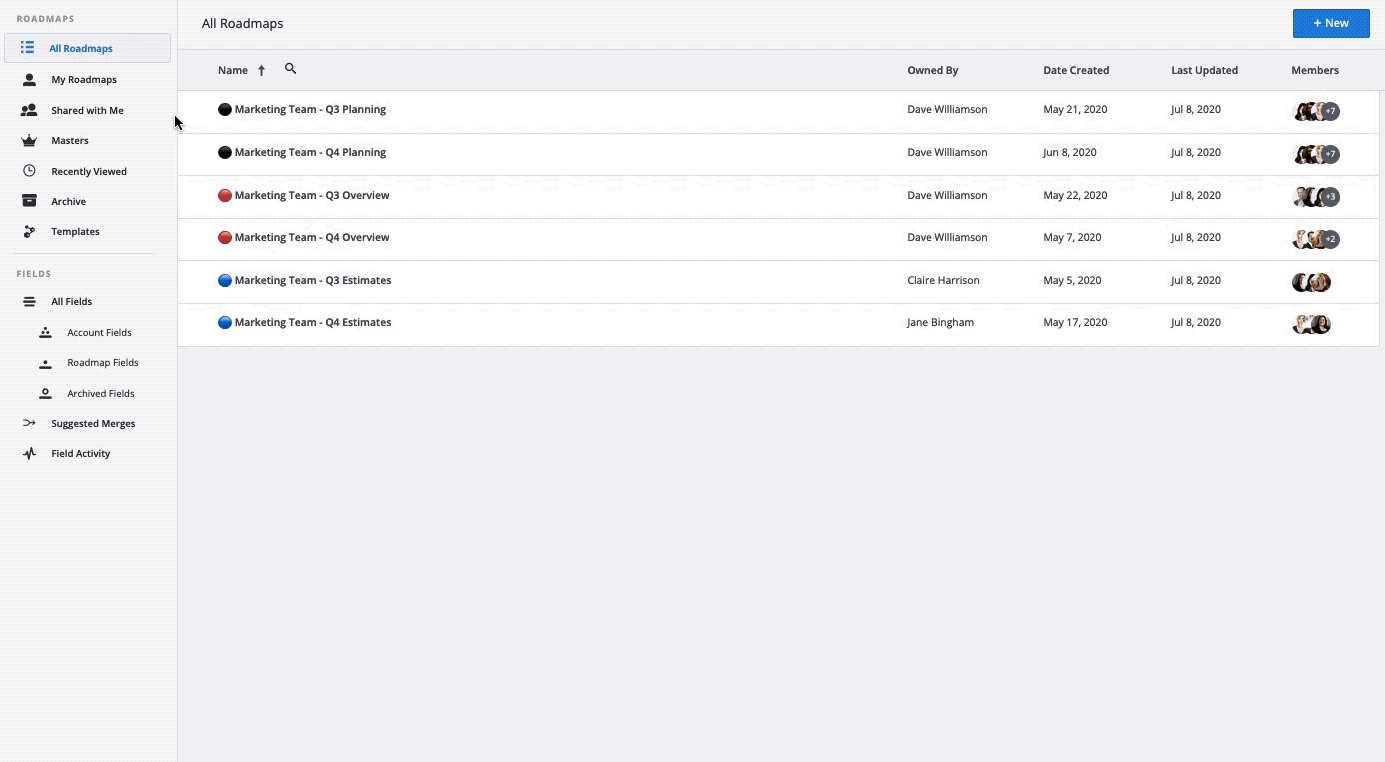1385x762 pixels.
Task: Click Date Created May 17, 2020
Action: click(1075, 323)
